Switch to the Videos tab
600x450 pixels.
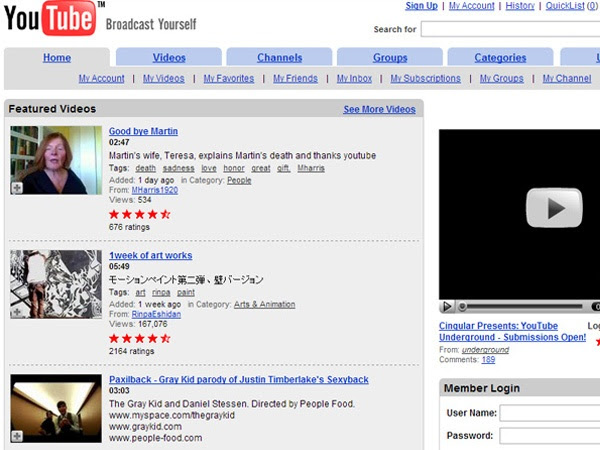tap(169, 58)
